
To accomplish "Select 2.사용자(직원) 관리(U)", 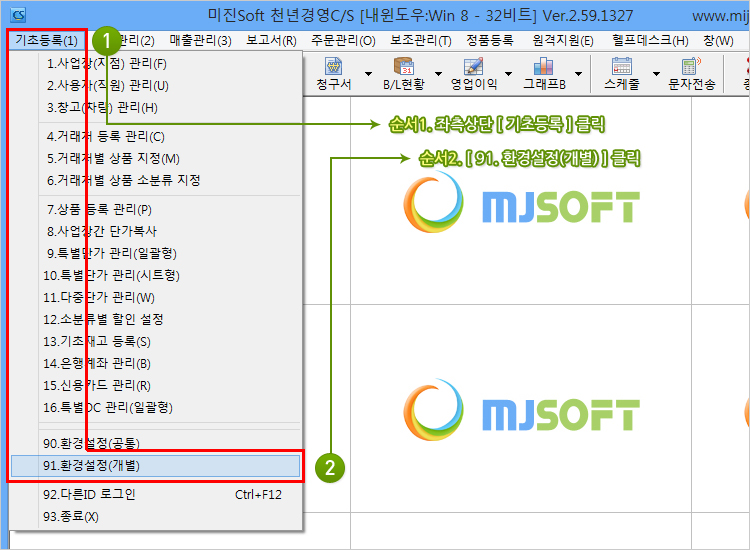I will [x=156, y=86].
